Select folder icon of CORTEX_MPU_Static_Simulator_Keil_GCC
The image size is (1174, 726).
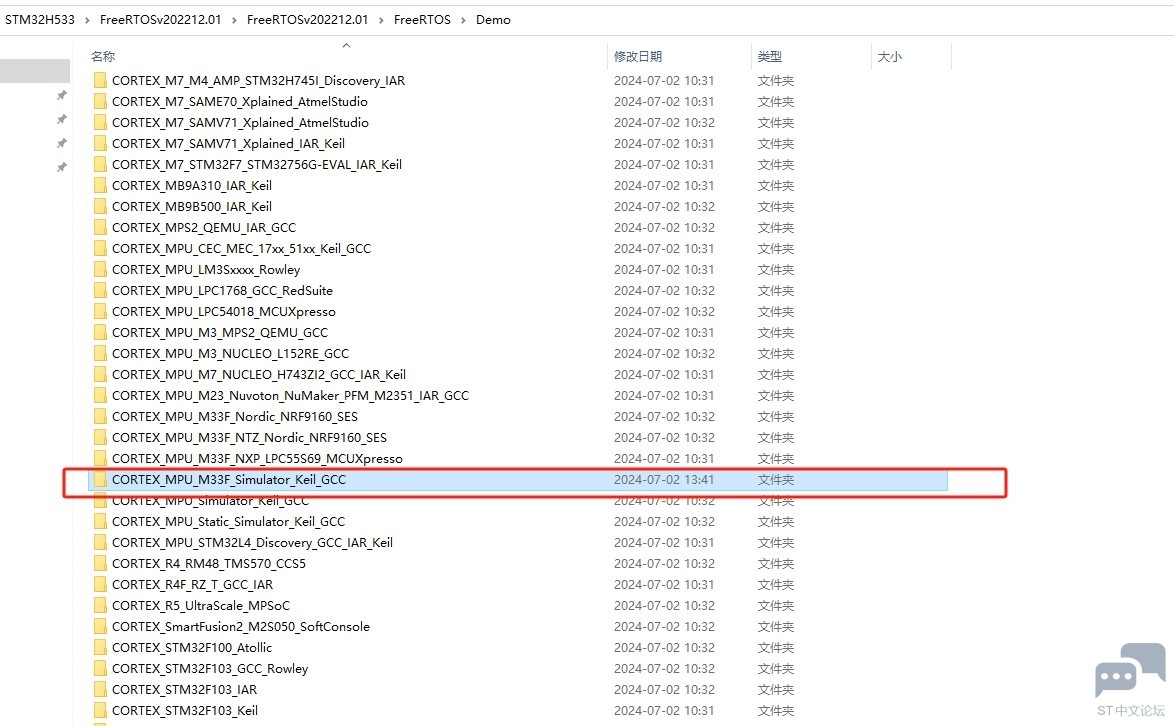[x=100, y=522]
